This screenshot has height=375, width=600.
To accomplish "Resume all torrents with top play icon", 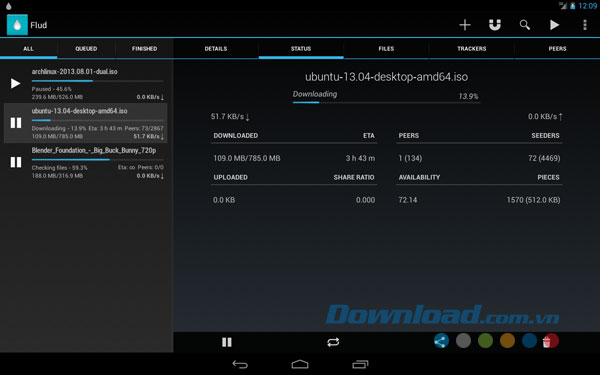I will point(554,25).
